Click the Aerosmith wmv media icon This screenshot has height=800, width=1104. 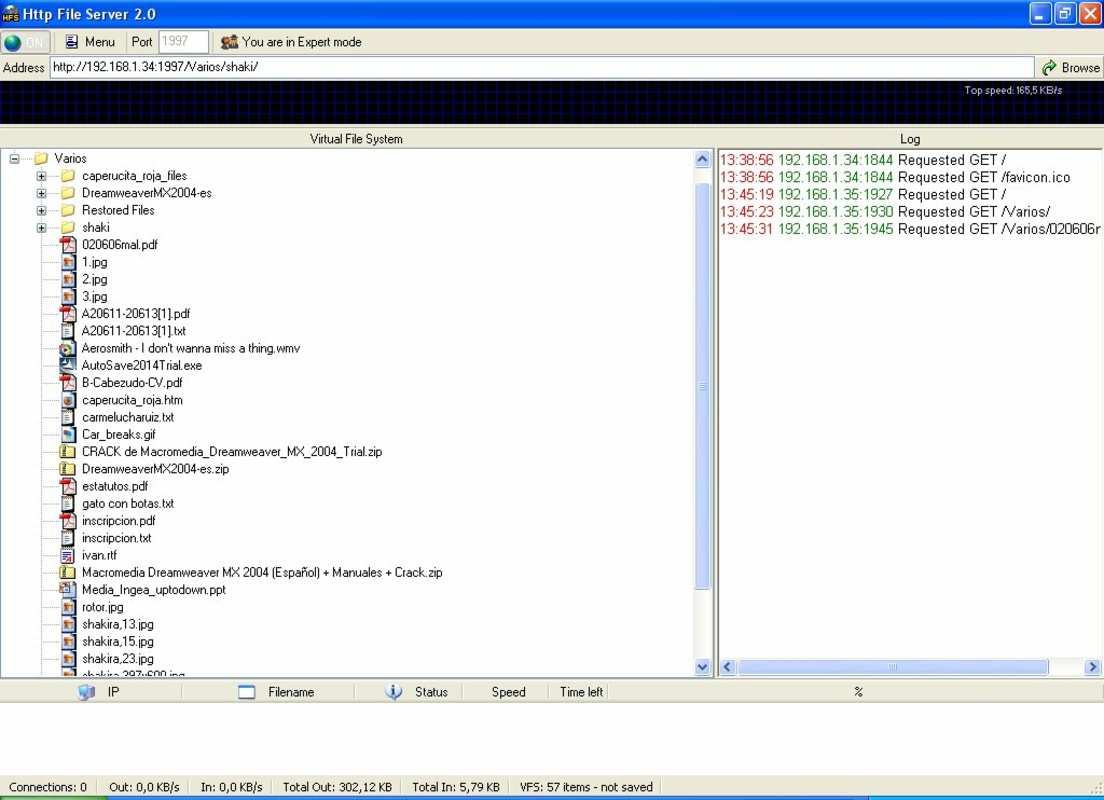68,348
